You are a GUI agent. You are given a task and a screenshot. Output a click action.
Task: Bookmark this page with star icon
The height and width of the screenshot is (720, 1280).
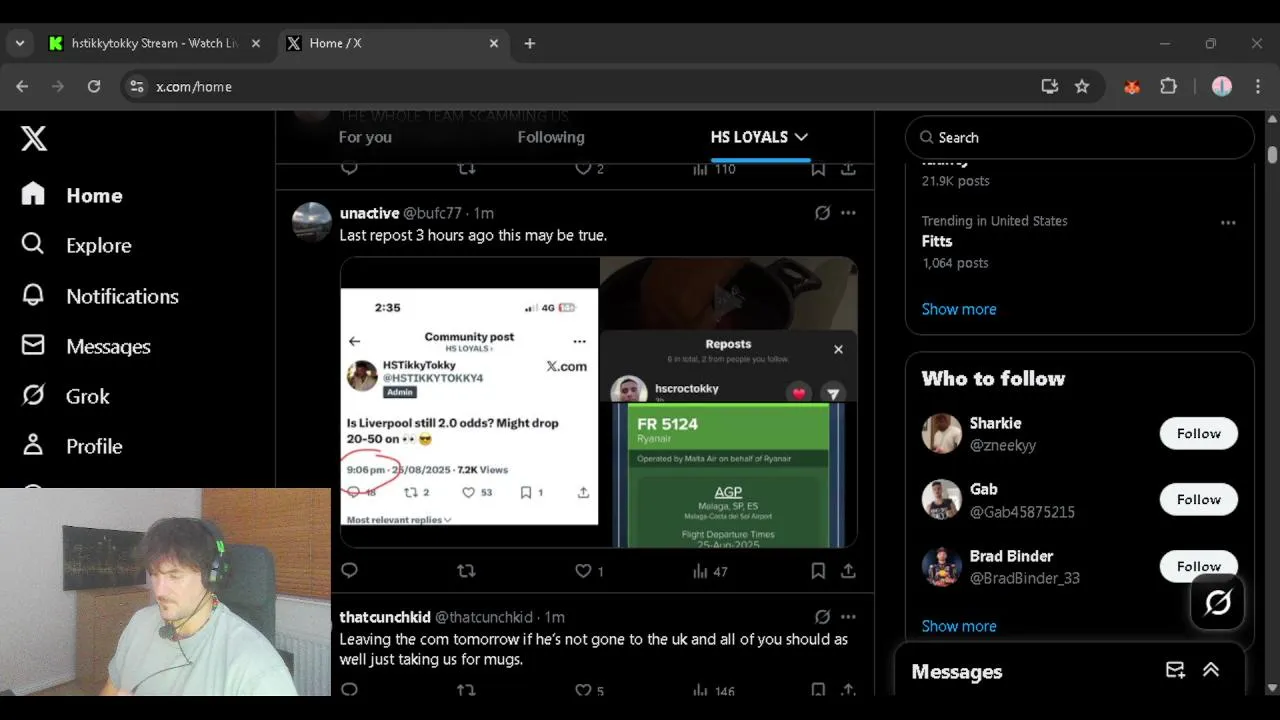pyautogui.click(x=1082, y=87)
